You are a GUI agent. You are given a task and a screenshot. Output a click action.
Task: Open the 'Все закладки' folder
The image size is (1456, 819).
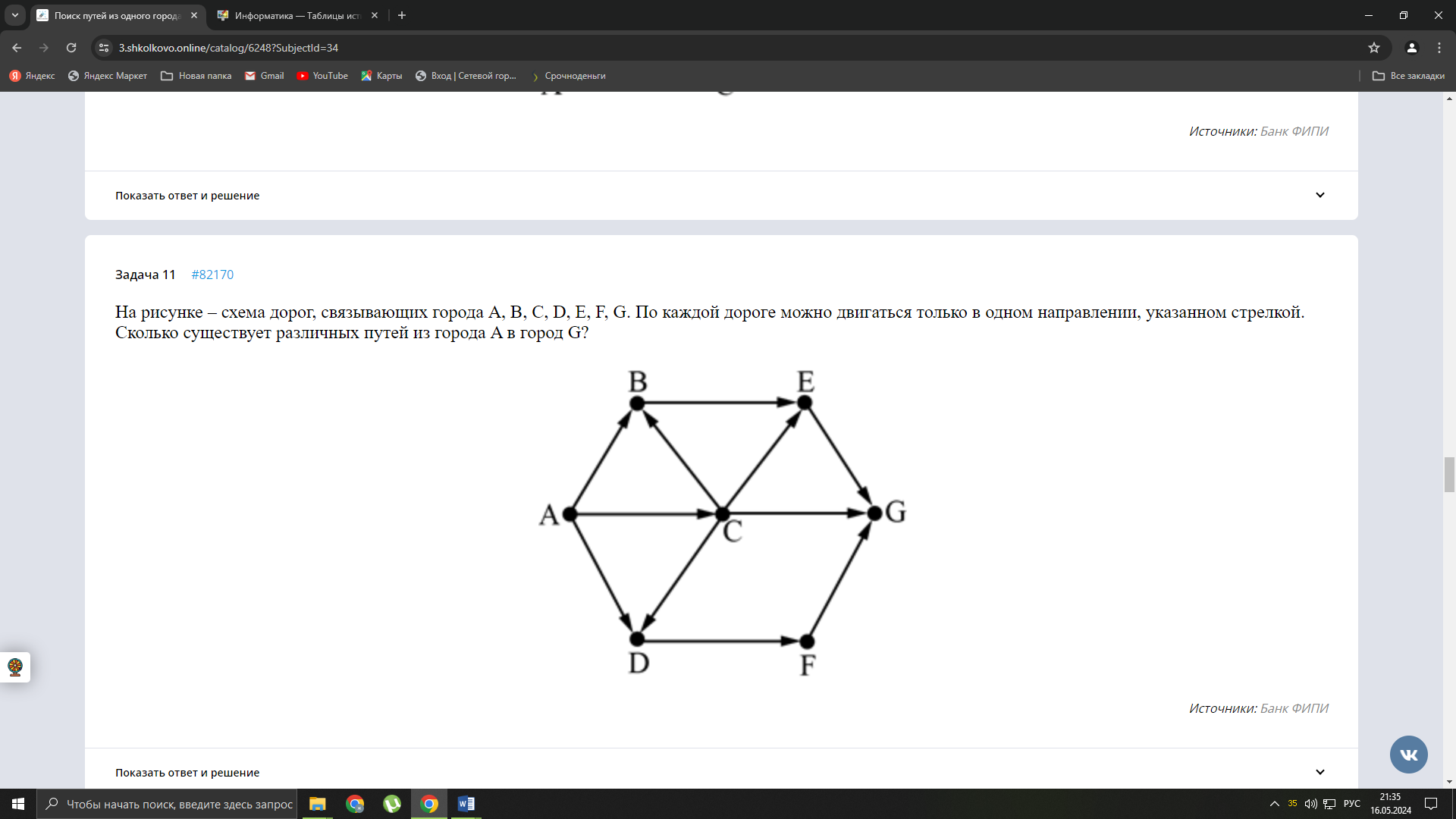[1409, 76]
